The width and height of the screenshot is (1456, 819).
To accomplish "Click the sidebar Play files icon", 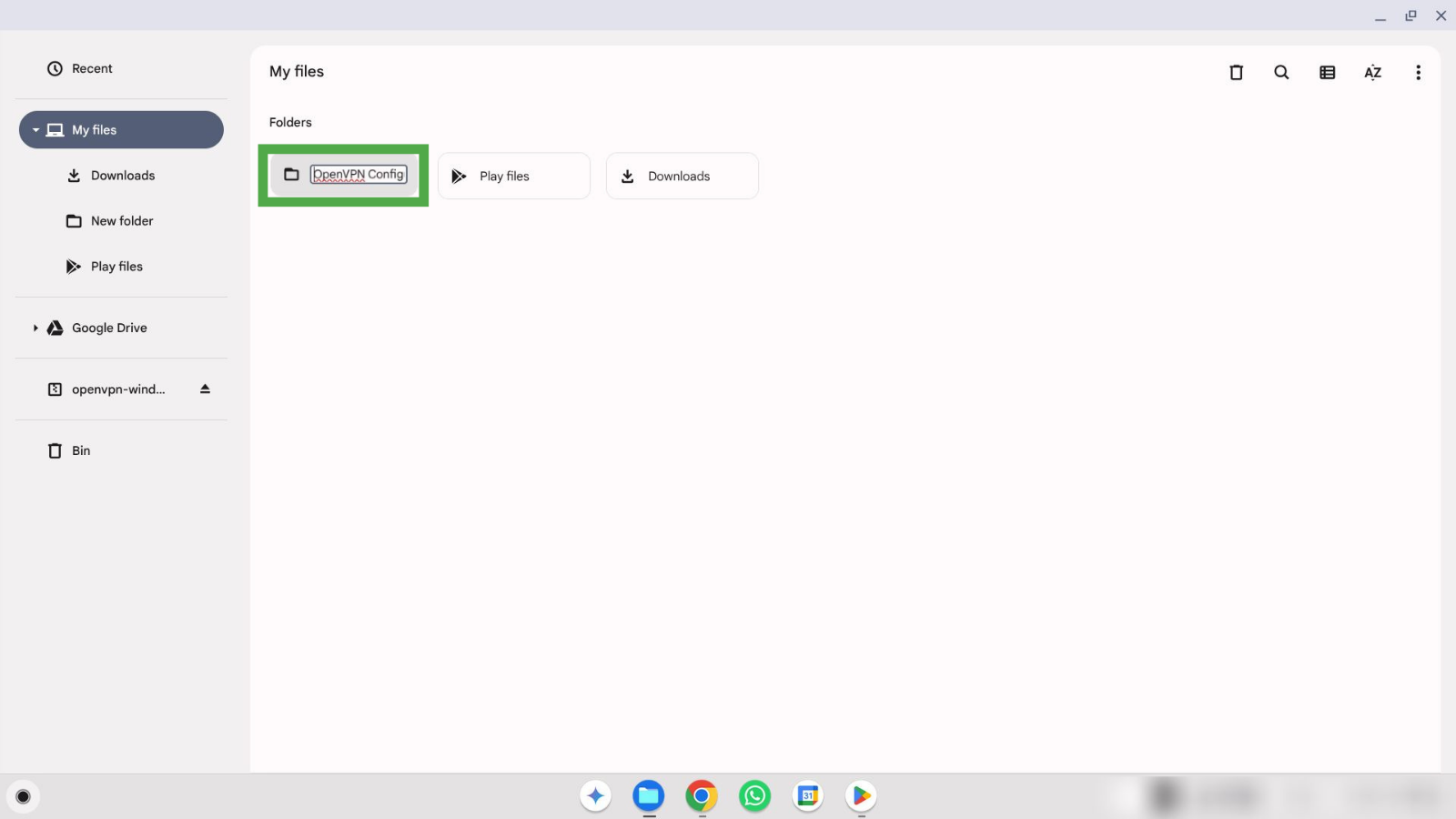I will point(74,267).
